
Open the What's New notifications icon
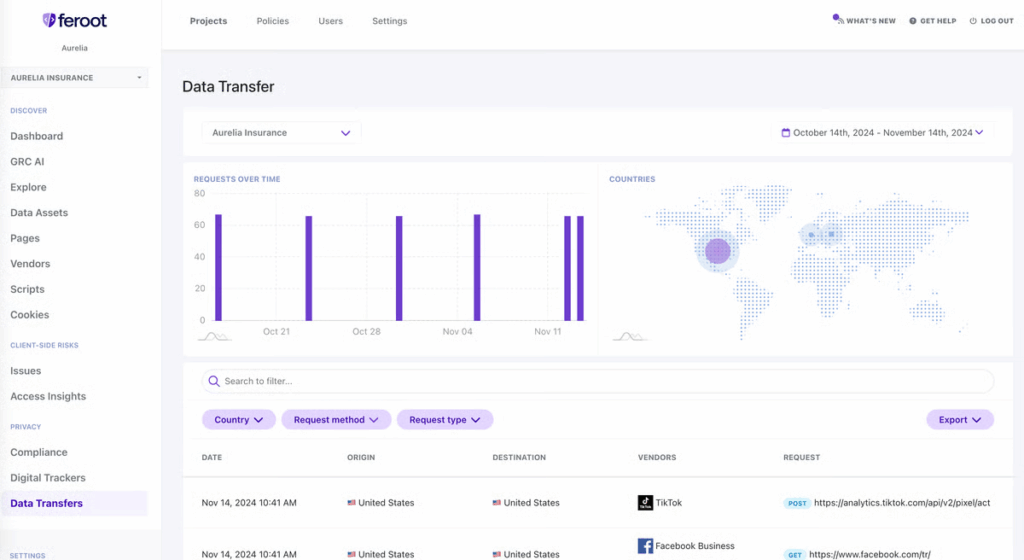click(x=839, y=20)
